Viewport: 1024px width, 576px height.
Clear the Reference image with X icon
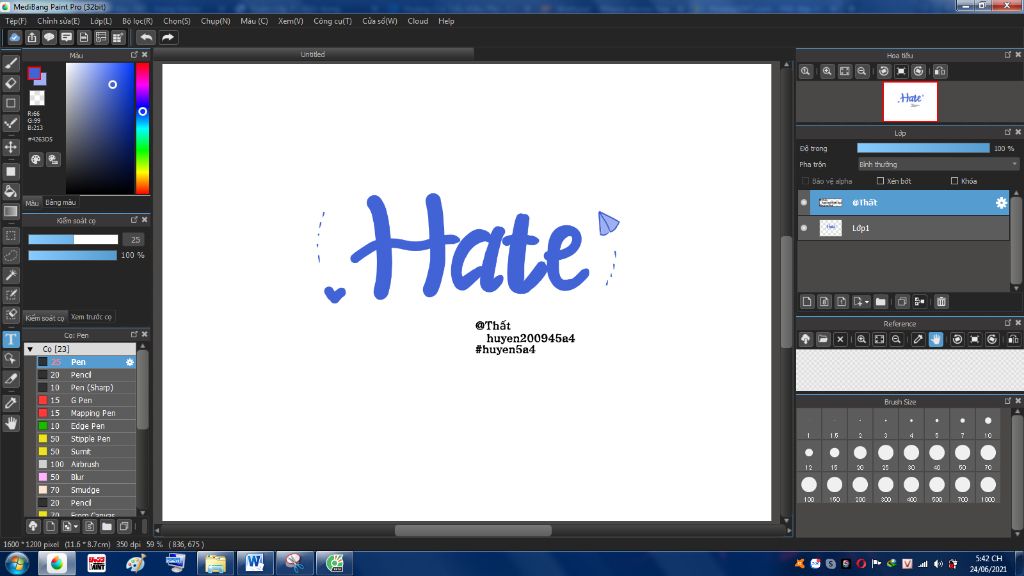point(840,340)
